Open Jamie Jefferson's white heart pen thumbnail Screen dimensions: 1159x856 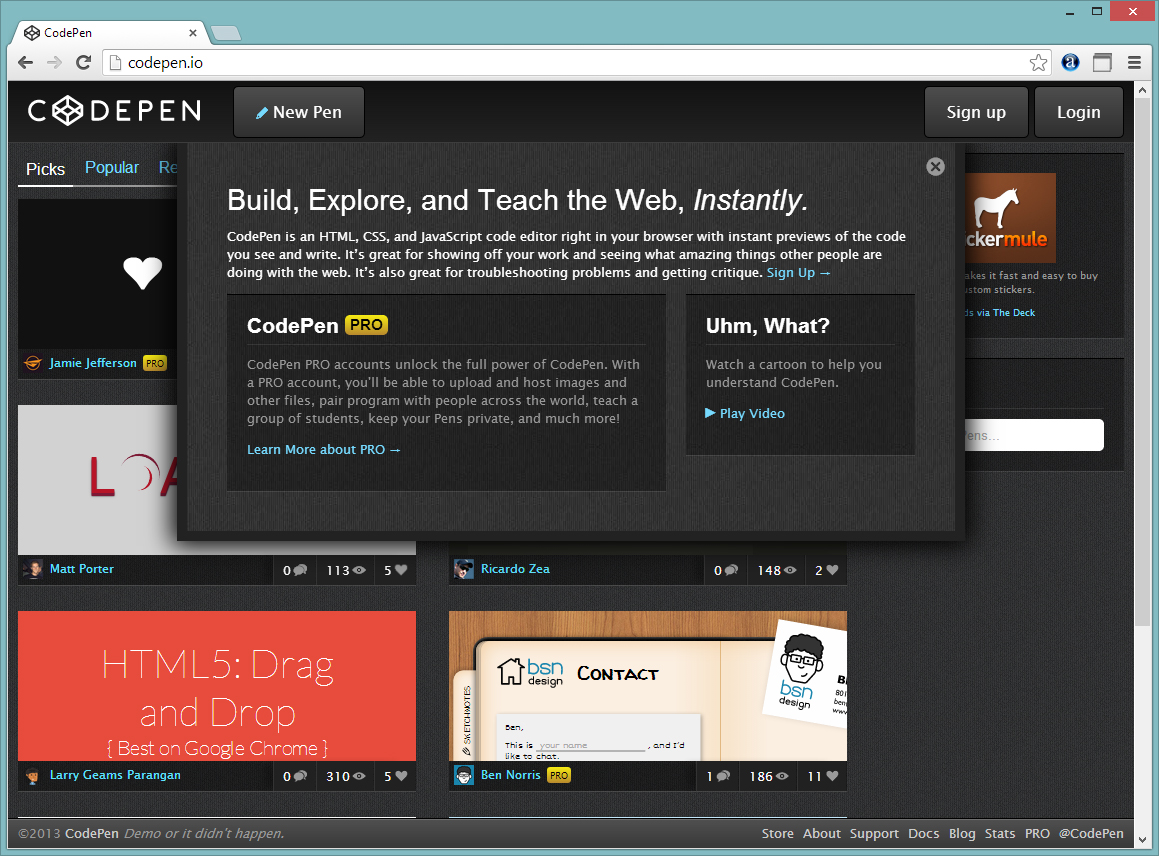click(98, 274)
